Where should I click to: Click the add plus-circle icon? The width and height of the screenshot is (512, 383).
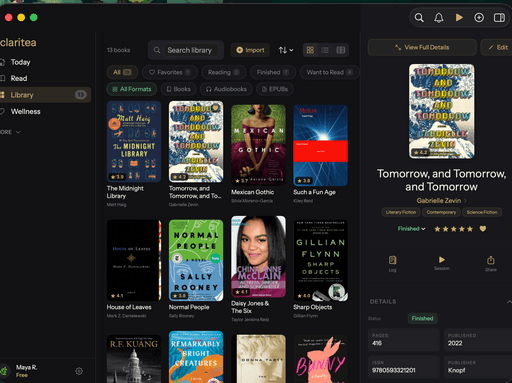pos(479,17)
